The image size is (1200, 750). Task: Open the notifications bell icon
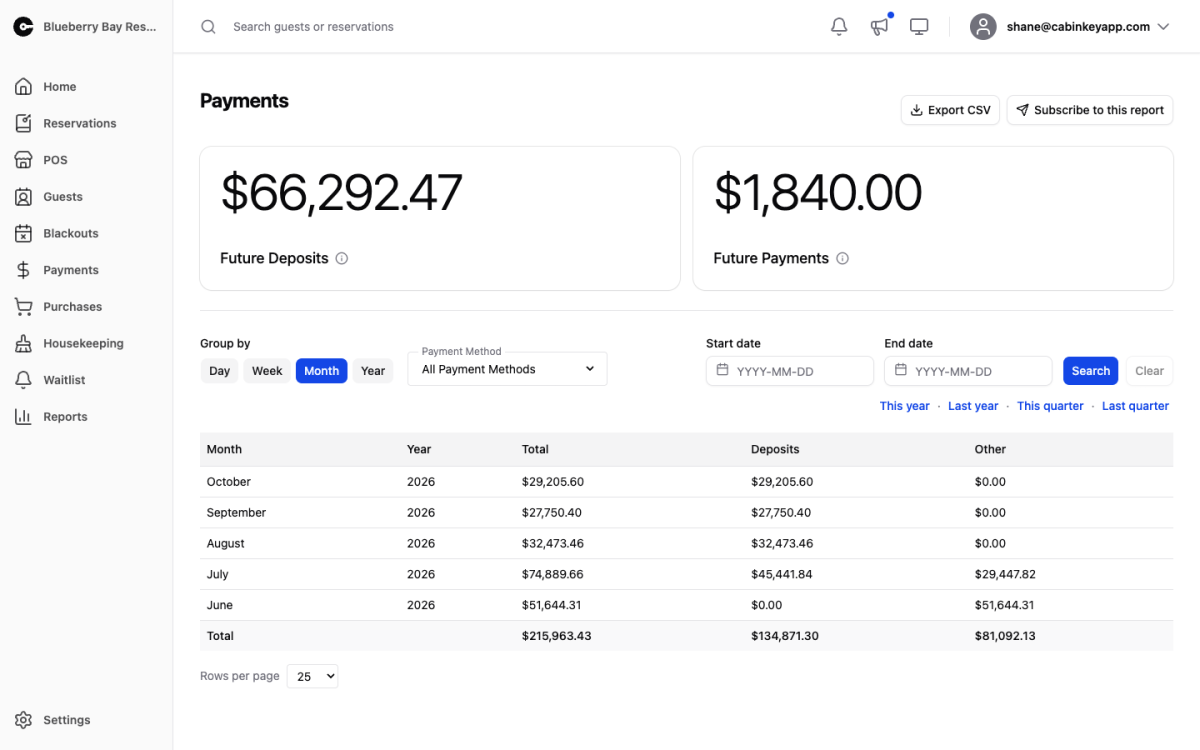(x=839, y=27)
